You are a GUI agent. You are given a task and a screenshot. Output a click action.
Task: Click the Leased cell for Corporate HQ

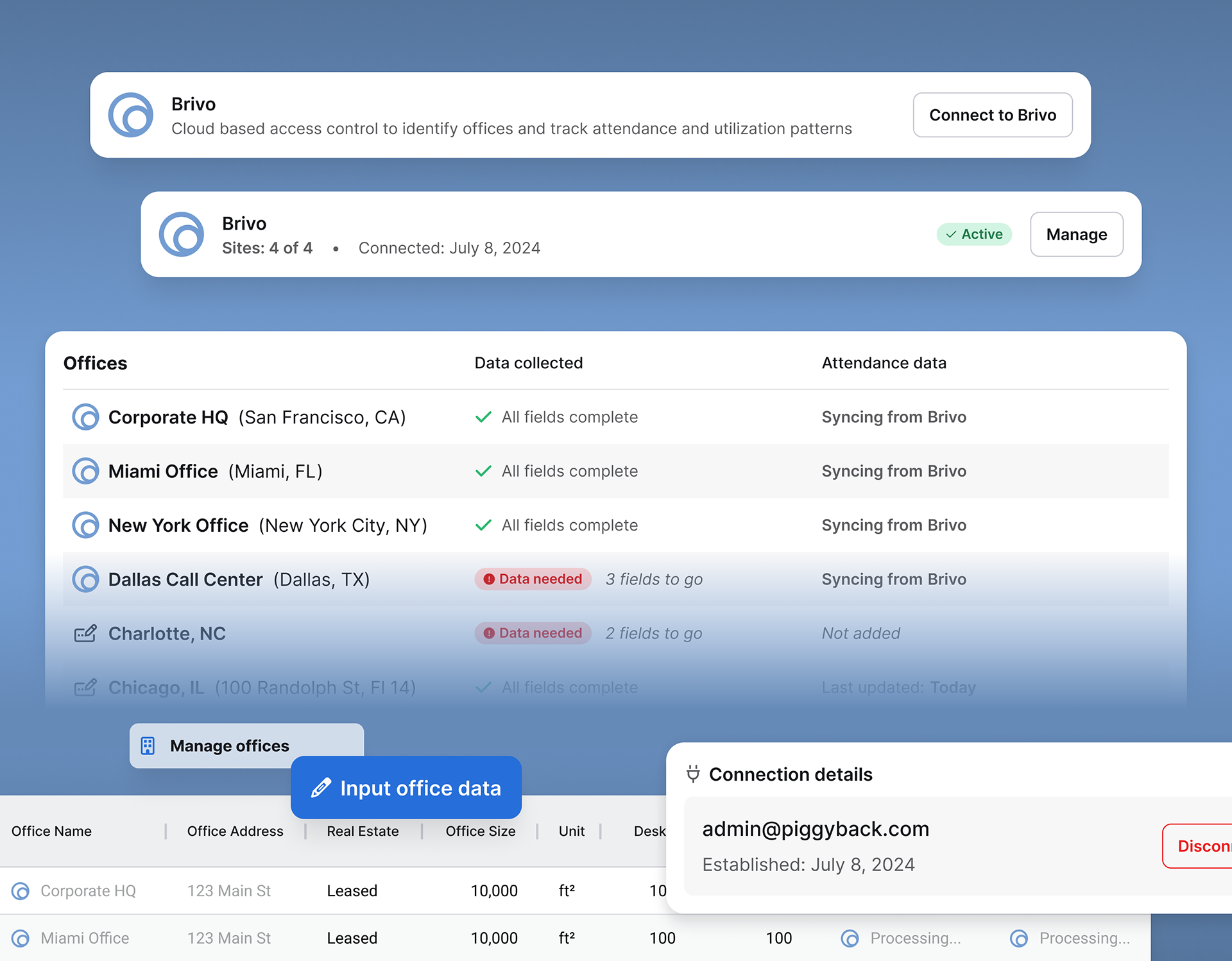[x=352, y=891]
